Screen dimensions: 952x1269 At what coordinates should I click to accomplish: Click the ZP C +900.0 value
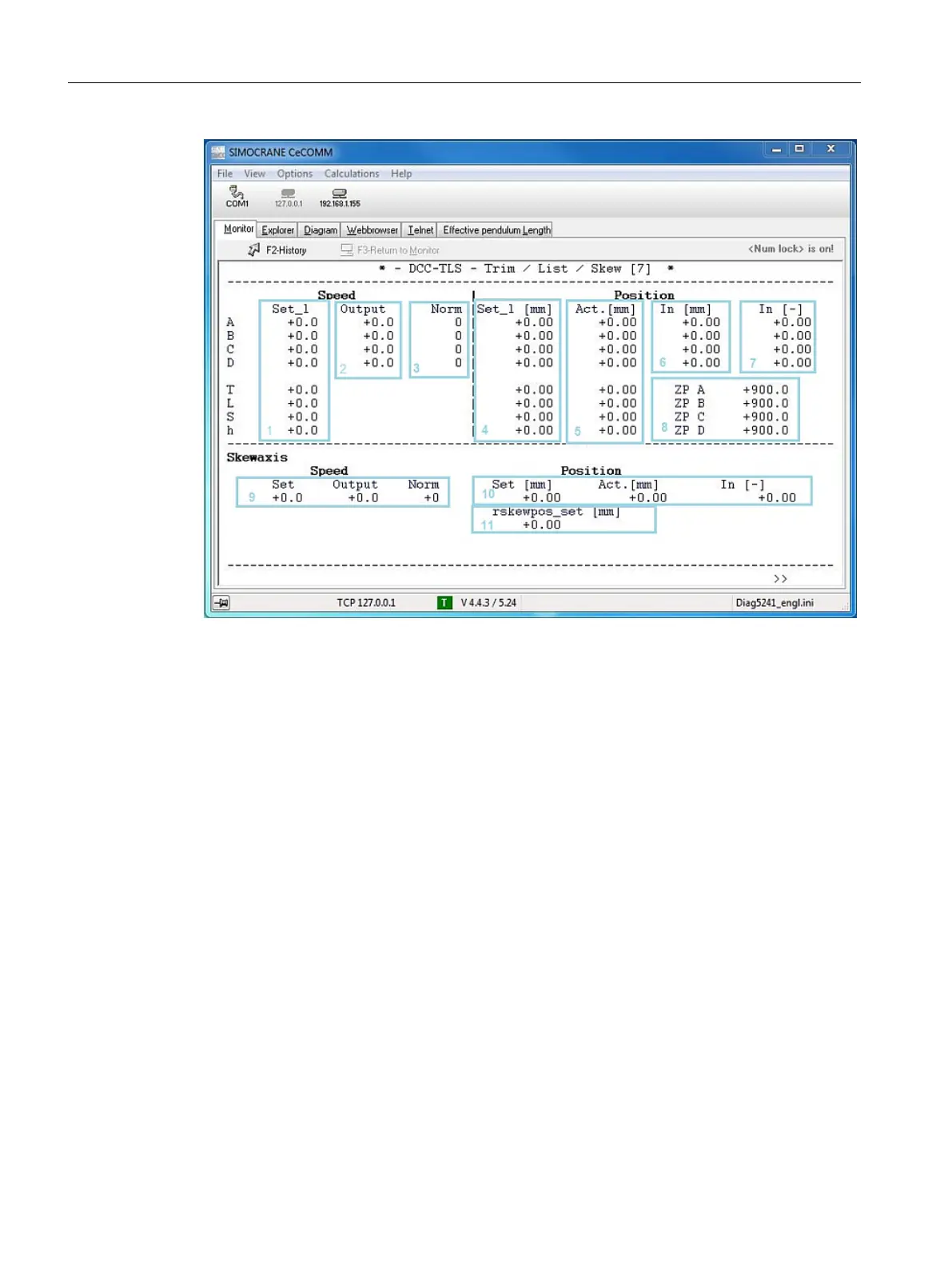point(765,417)
